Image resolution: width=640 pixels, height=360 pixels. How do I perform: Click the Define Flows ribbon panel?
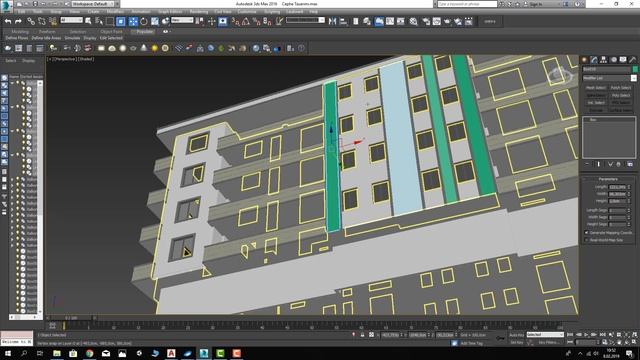[17, 38]
